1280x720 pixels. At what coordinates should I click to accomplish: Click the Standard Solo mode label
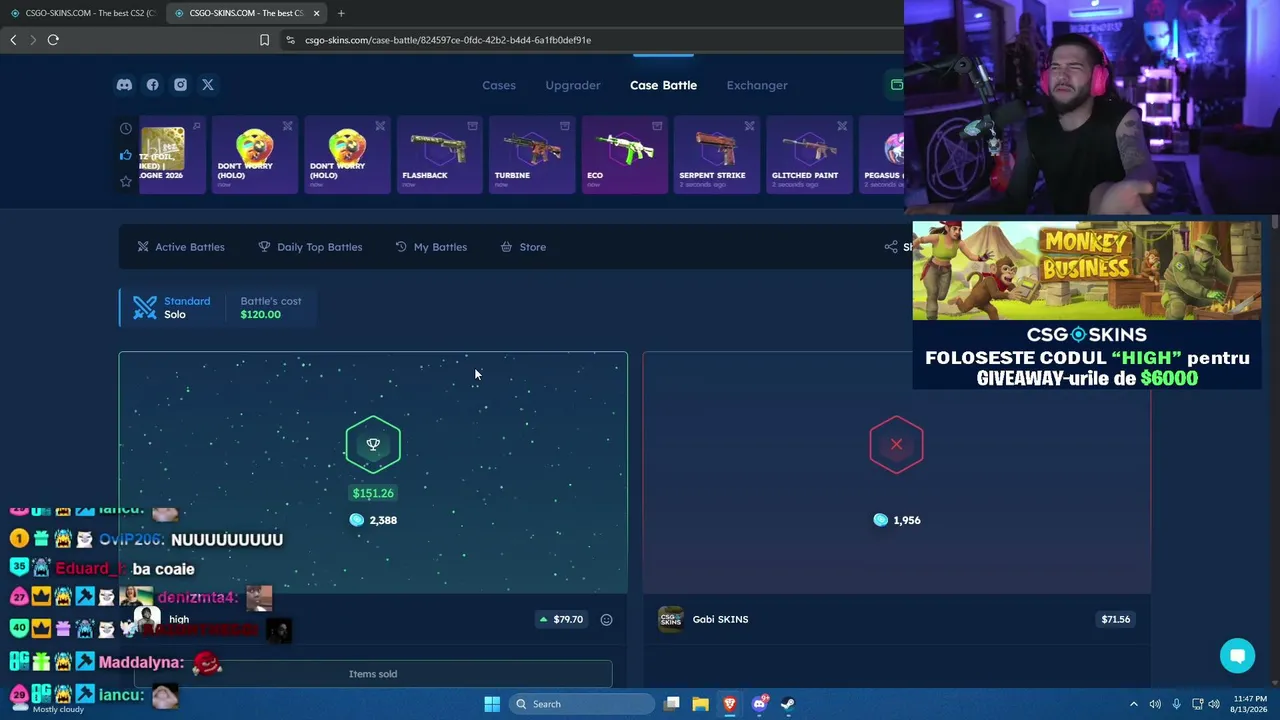(x=187, y=308)
